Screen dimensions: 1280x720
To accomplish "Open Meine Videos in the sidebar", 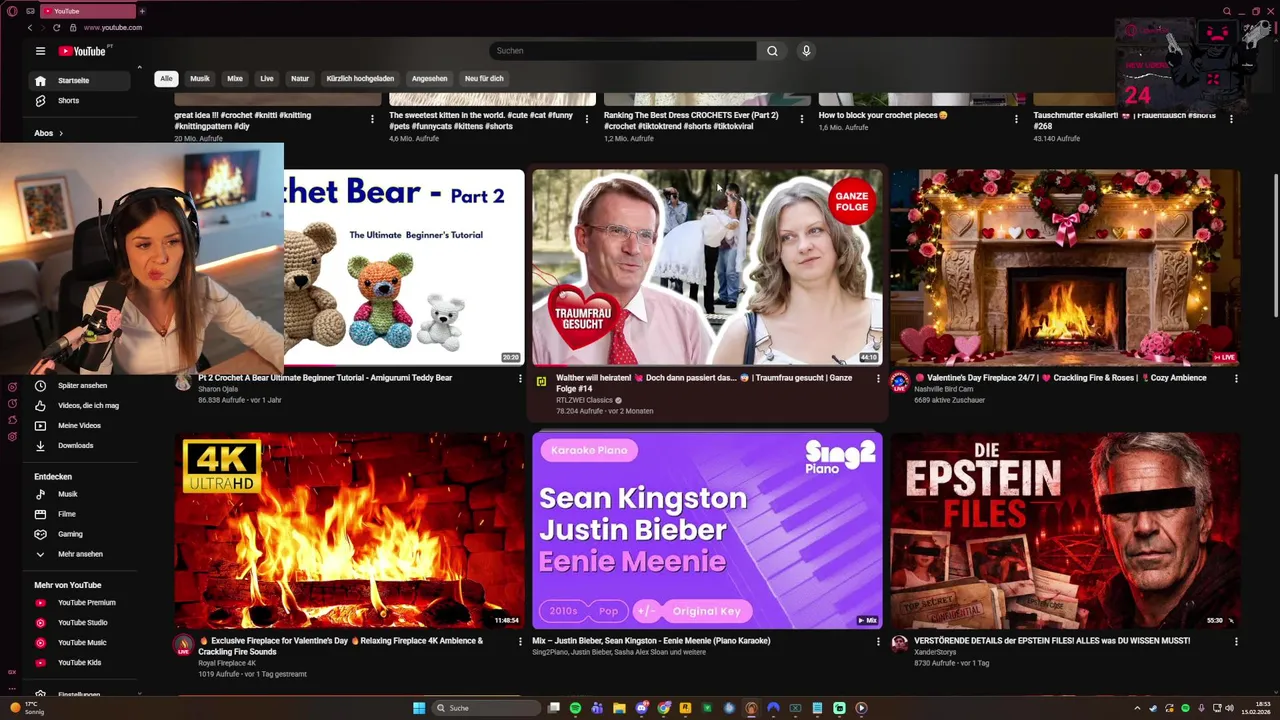I will [x=79, y=425].
